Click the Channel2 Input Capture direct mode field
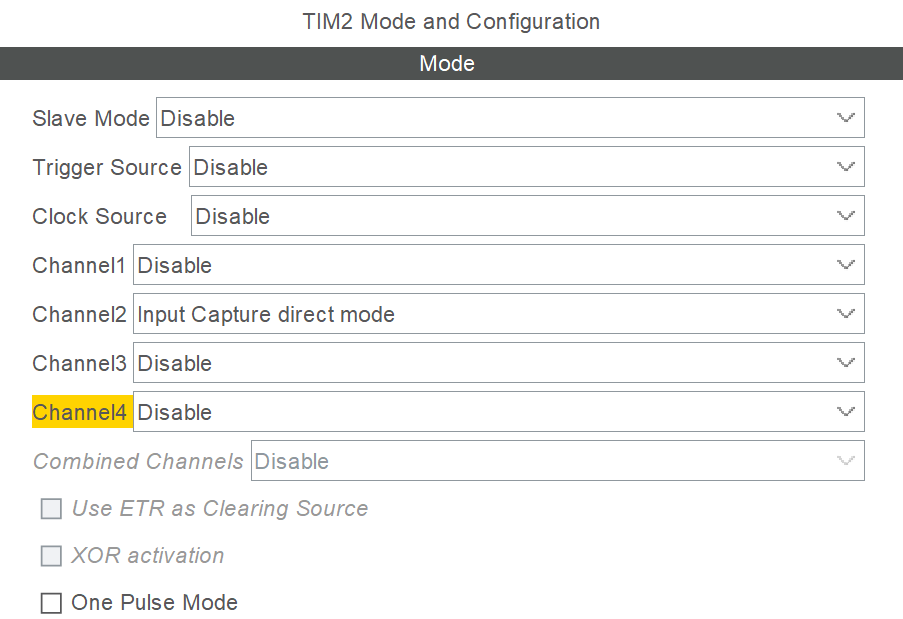This screenshot has height=619, width=903. click(x=499, y=314)
